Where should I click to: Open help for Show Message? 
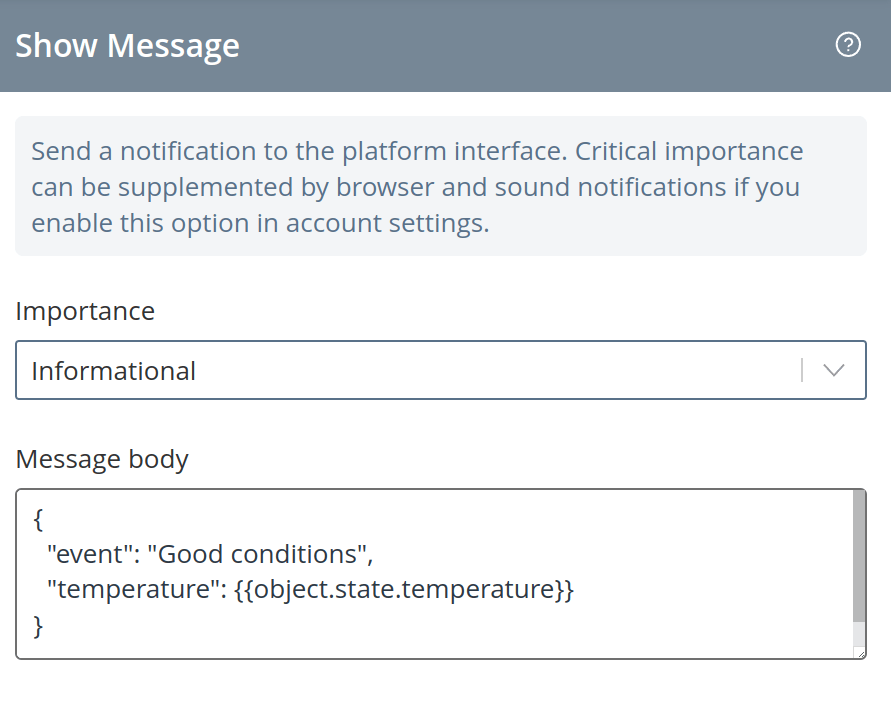(848, 45)
